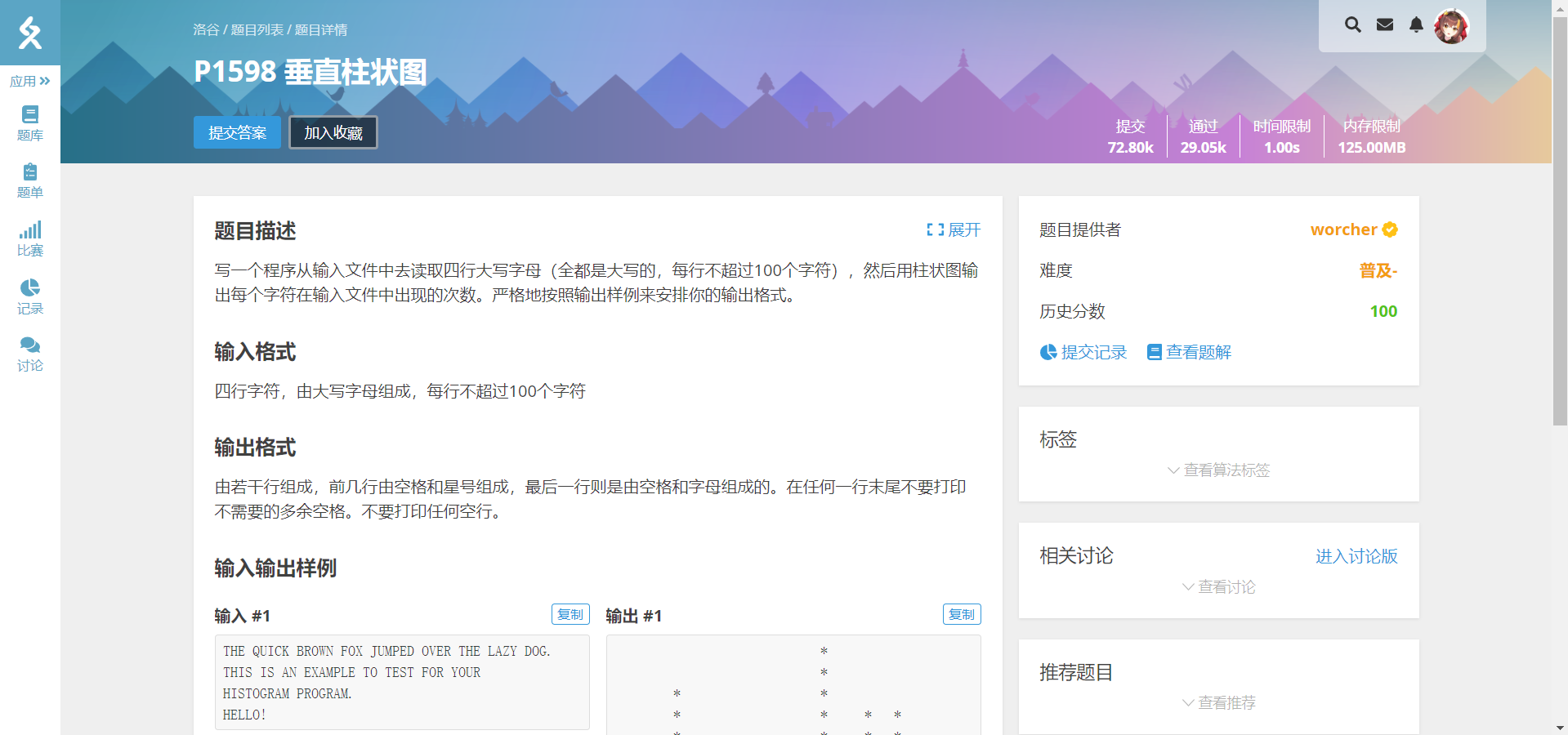Expand the problem description with 展开

coord(954,230)
